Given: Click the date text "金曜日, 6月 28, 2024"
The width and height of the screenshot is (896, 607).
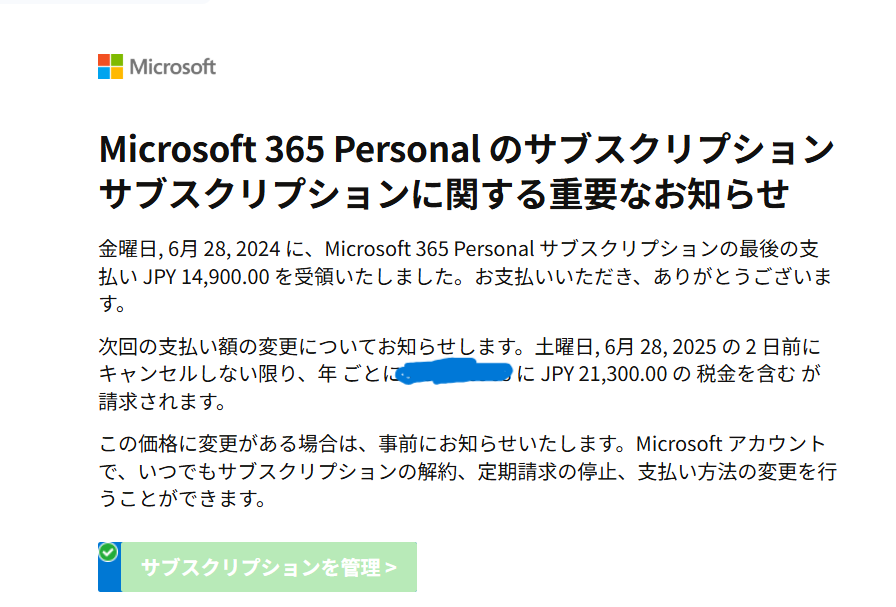Looking at the screenshot, I should coord(189,249).
